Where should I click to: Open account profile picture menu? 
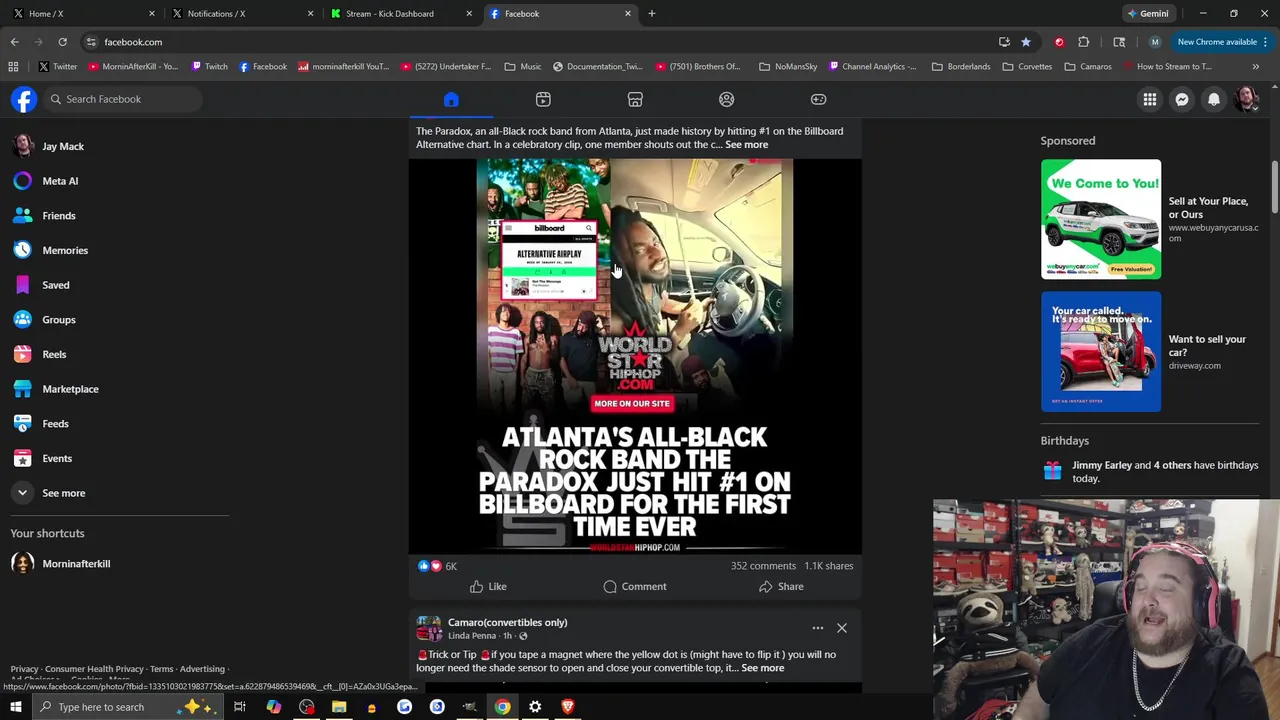(x=1247, y=99)
